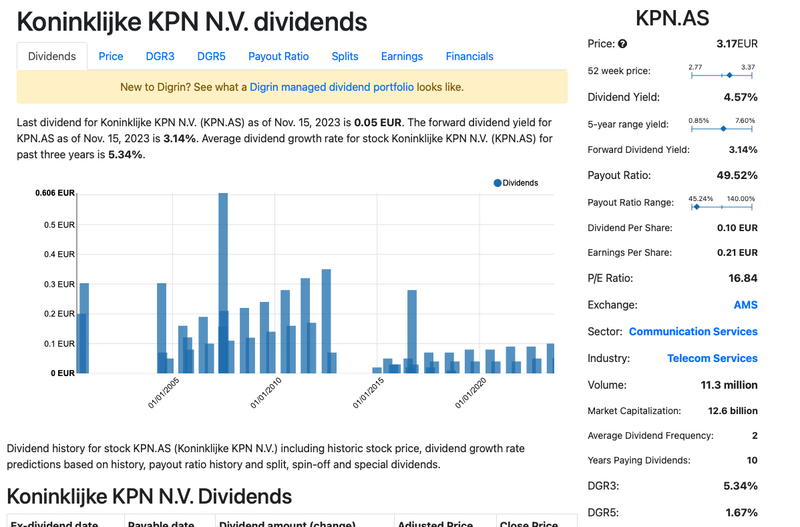Click the 12.6 billion market capitalization value
This screenshot has height=527, width=800.
click(733, 411)
